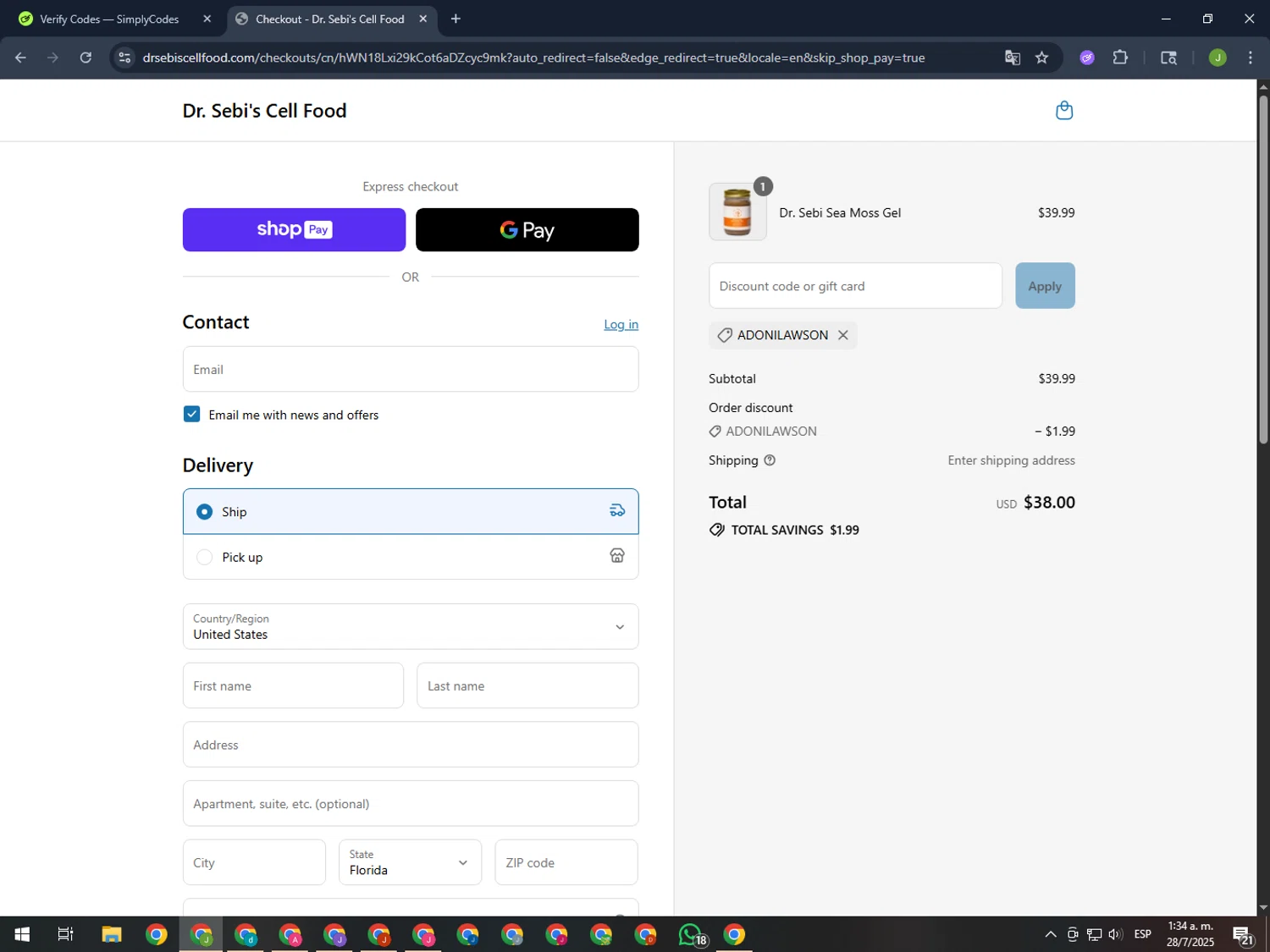Image resolution: width=1270 pixels, height=952 pixels.
Task: Uncheck Email me with news and offers
Action: 191,414
